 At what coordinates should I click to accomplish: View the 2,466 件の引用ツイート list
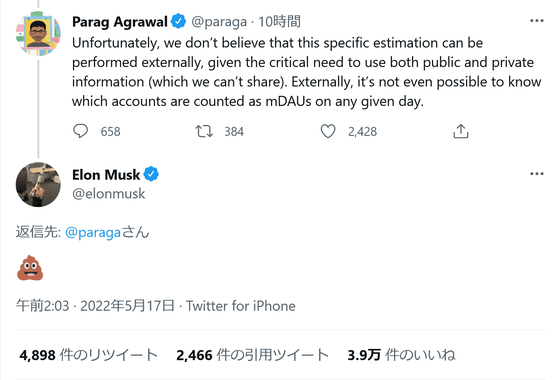pos(252,355)
